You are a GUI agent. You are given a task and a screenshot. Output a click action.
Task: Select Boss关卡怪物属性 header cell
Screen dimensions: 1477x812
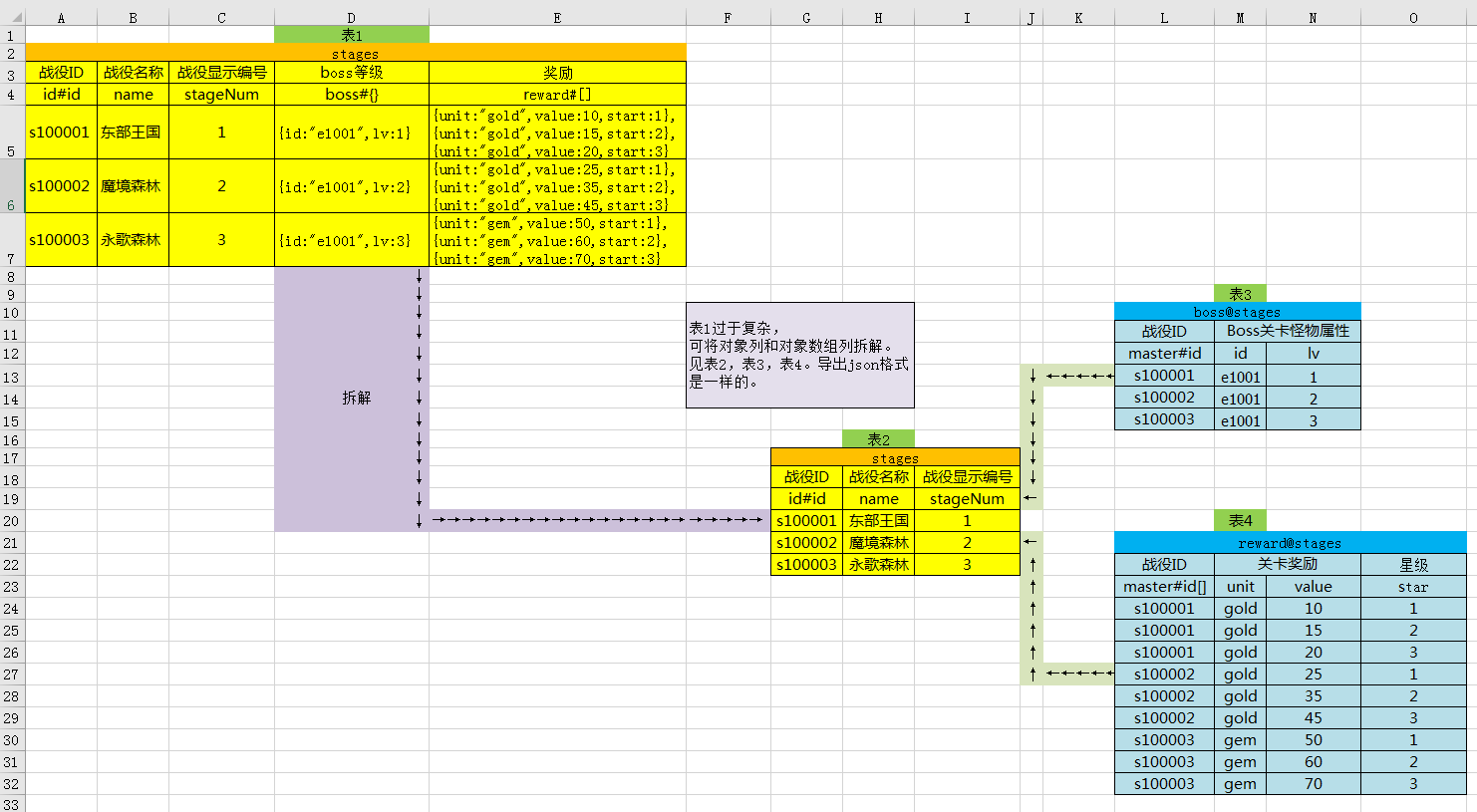point(1288,331)
